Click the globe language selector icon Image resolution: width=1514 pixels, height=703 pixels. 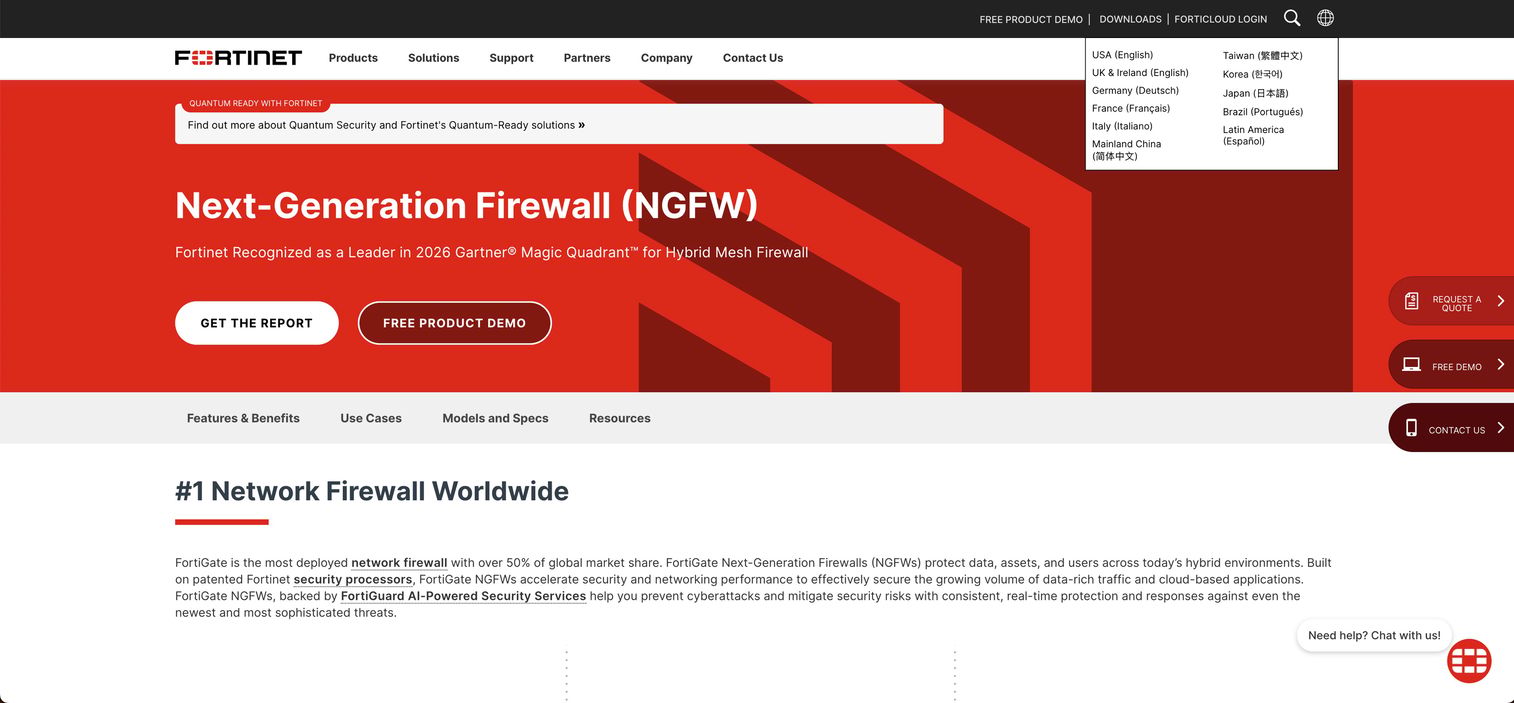click(x=1325, y=18)
